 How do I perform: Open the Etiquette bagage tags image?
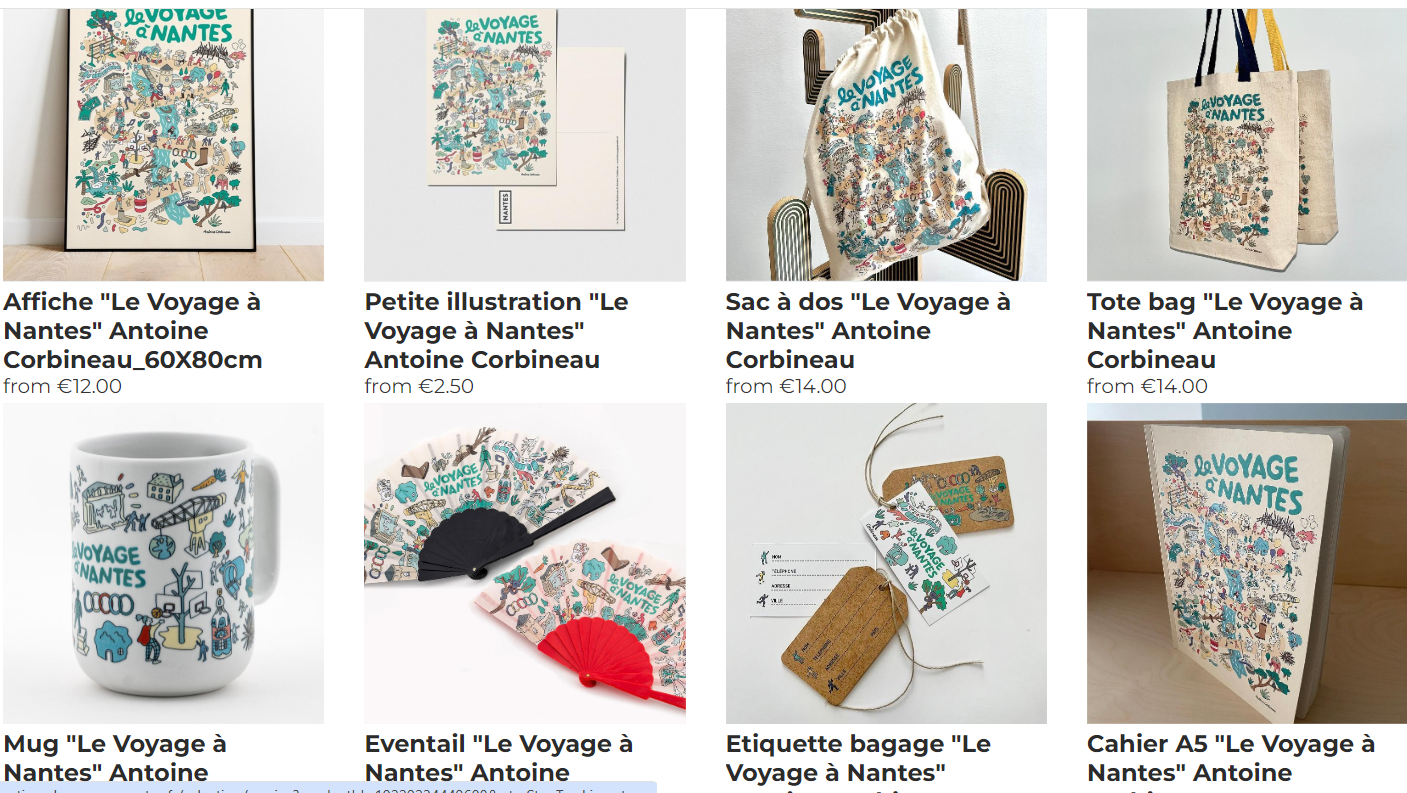(886, 563)
